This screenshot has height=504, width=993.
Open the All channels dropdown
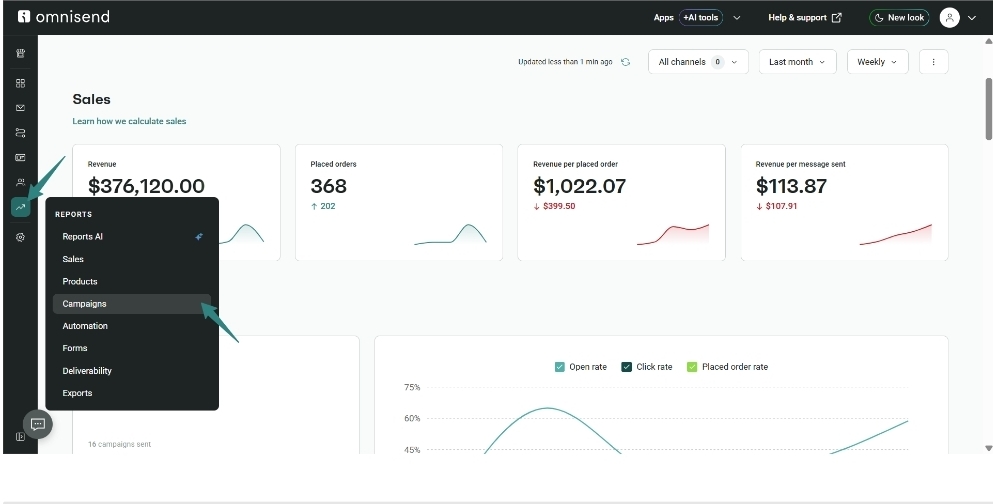(x=699, y=62)
